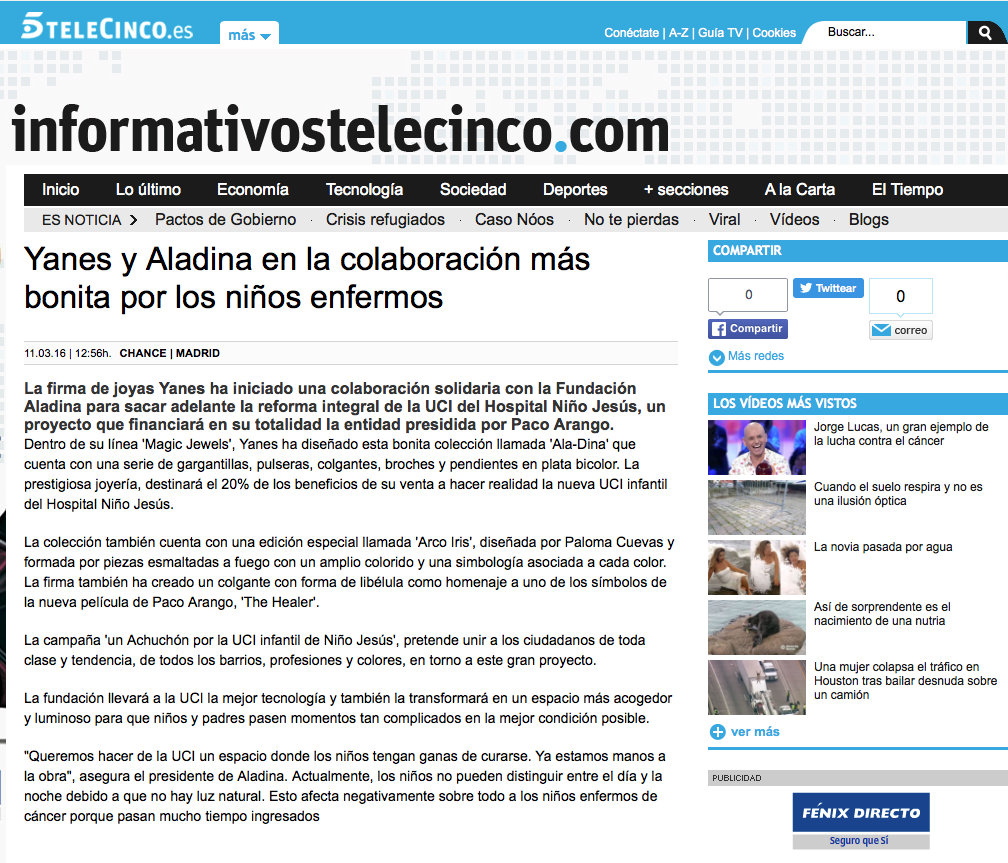
Task: Share article via Facebook Compartir button
Action: coord(748,329)
